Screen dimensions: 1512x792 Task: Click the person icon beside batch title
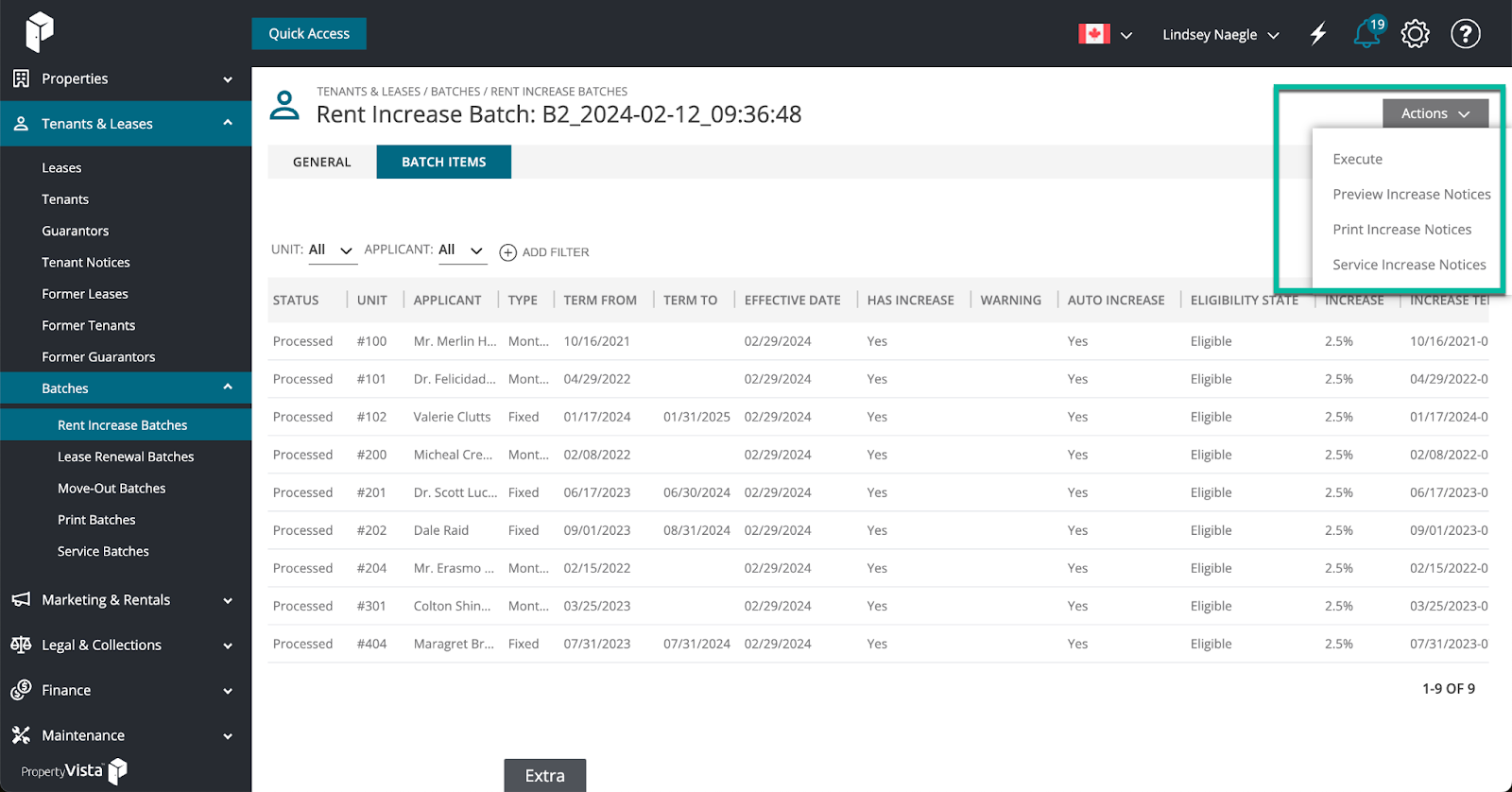(284, 105)
